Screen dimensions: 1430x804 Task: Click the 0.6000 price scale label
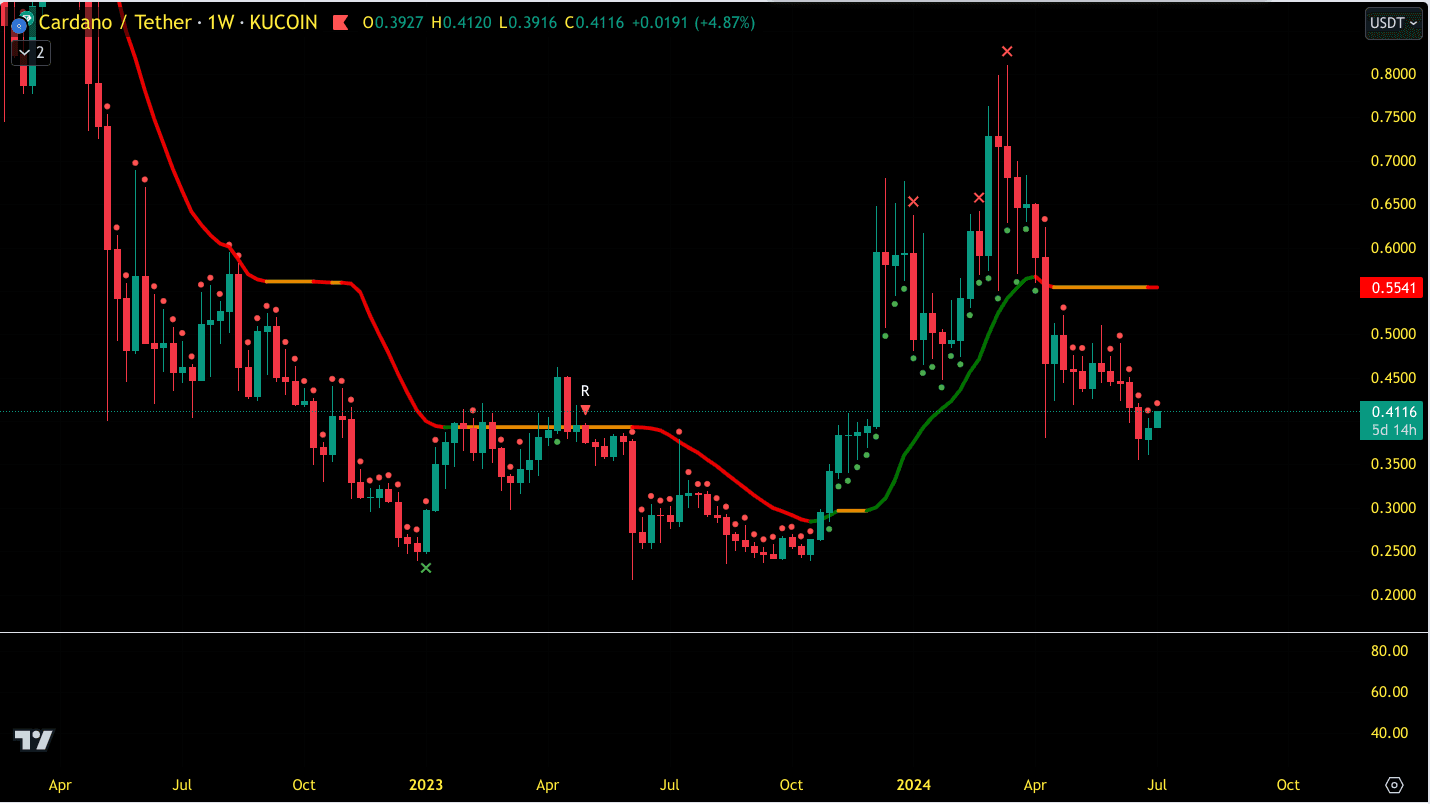click(1393, 248)
